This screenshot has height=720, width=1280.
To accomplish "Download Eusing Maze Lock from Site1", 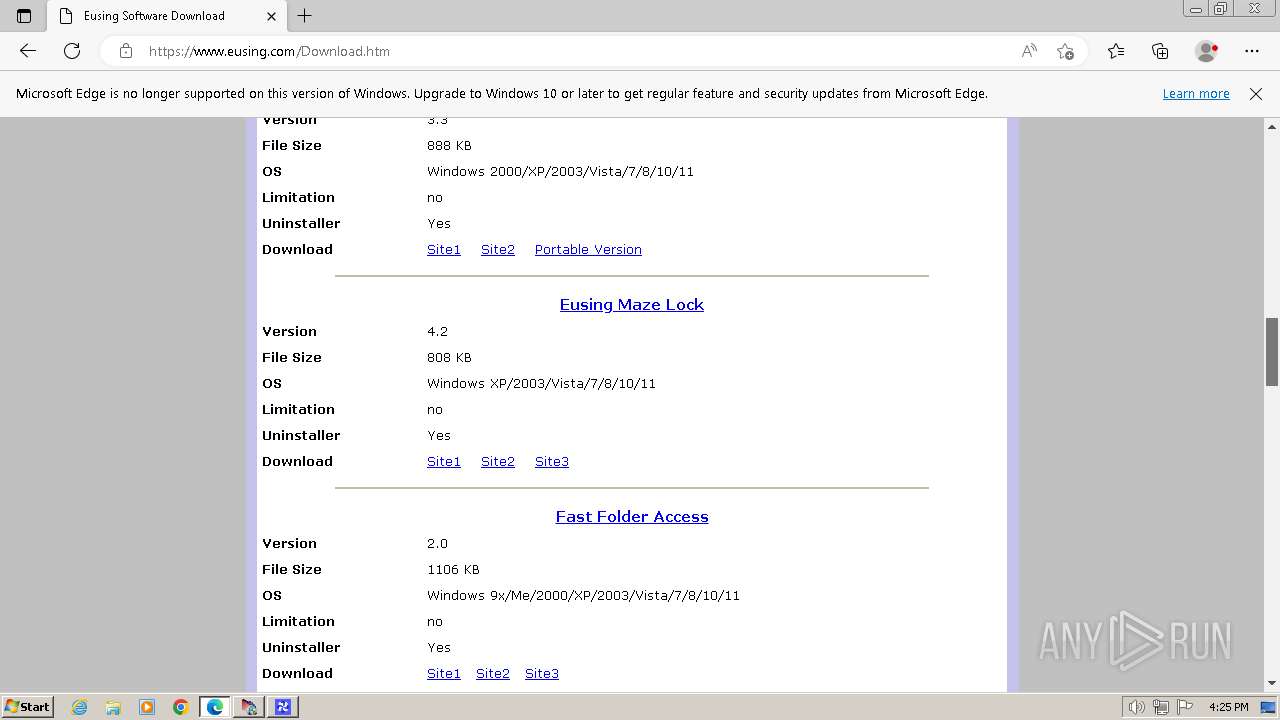I will pos(444,462).
